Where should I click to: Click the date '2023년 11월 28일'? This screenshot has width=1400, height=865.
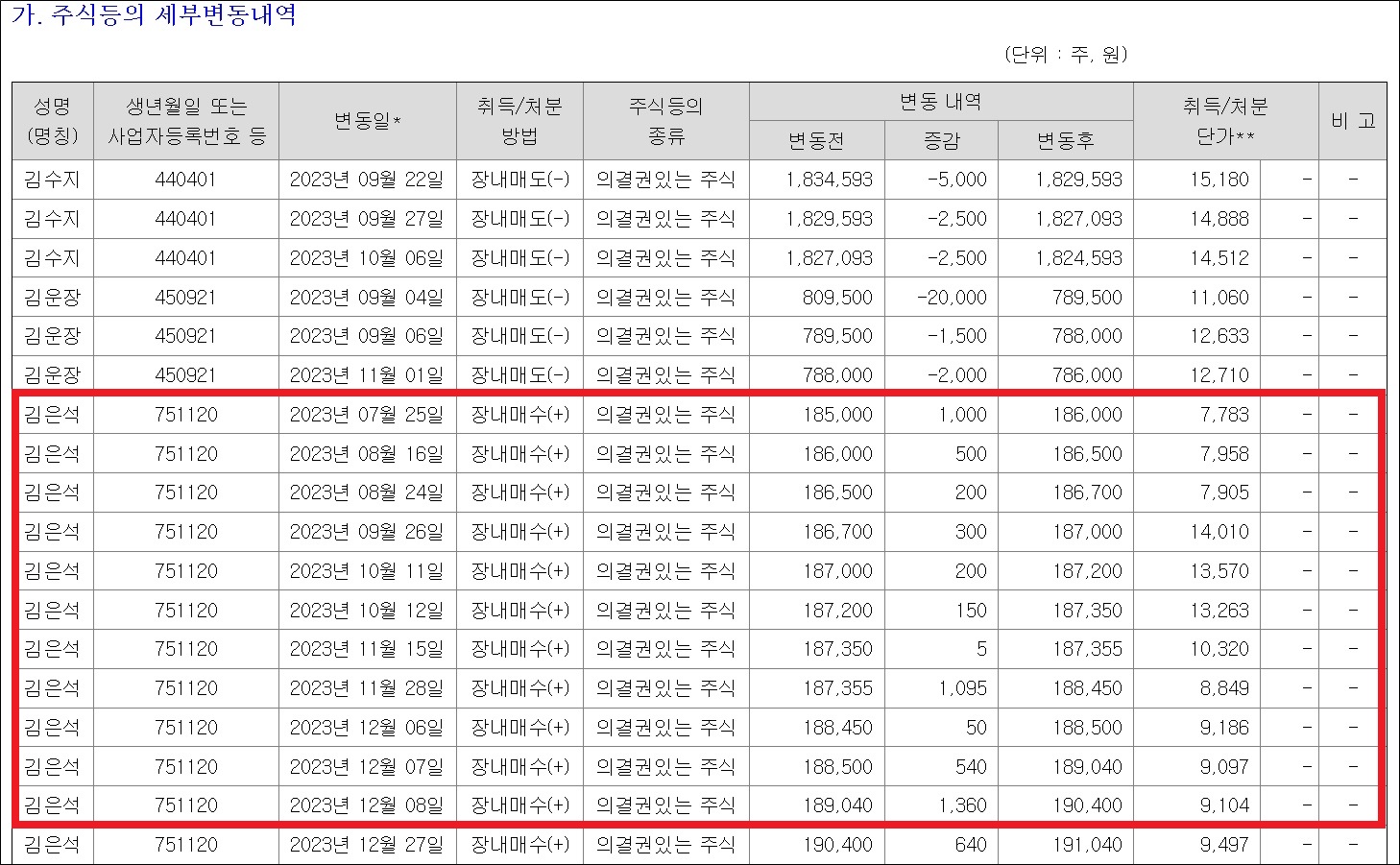coord(367,688)
